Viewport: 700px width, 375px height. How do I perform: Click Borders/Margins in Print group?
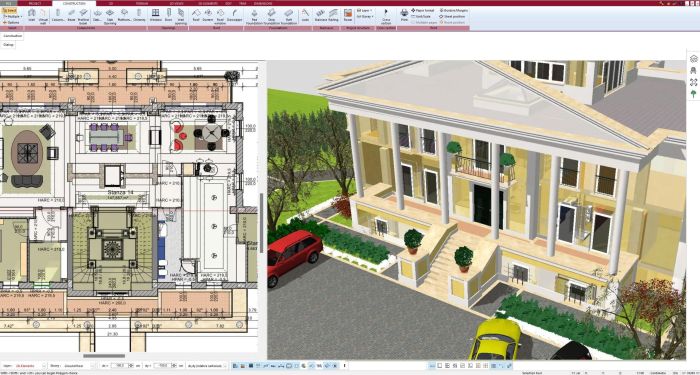pos(454,10)
